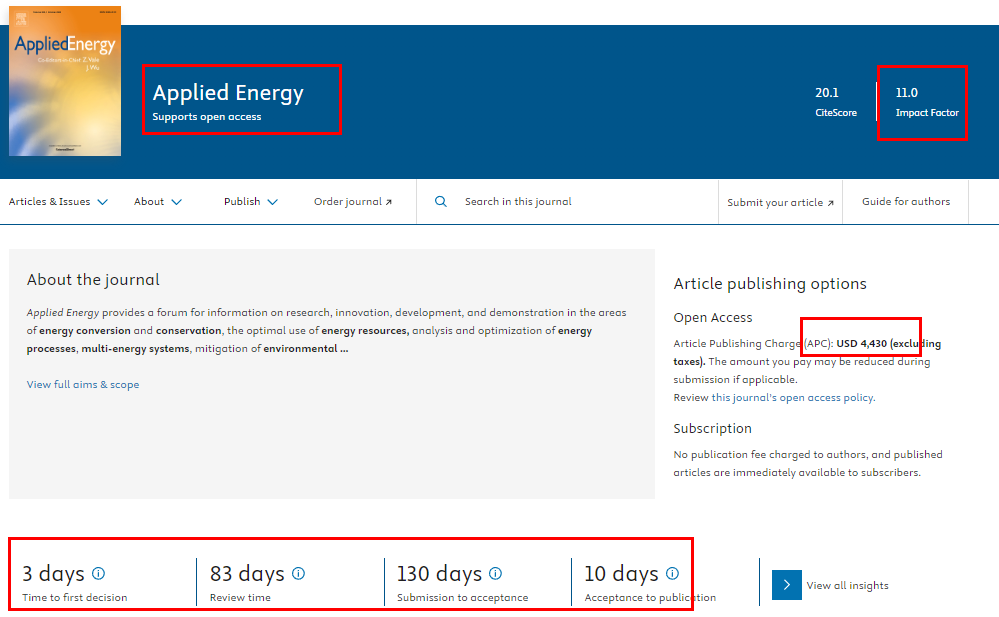Expand the Publish dropdown
This screenshot has height=617, width=999.
pyautogui.click(x=250, y=202)
